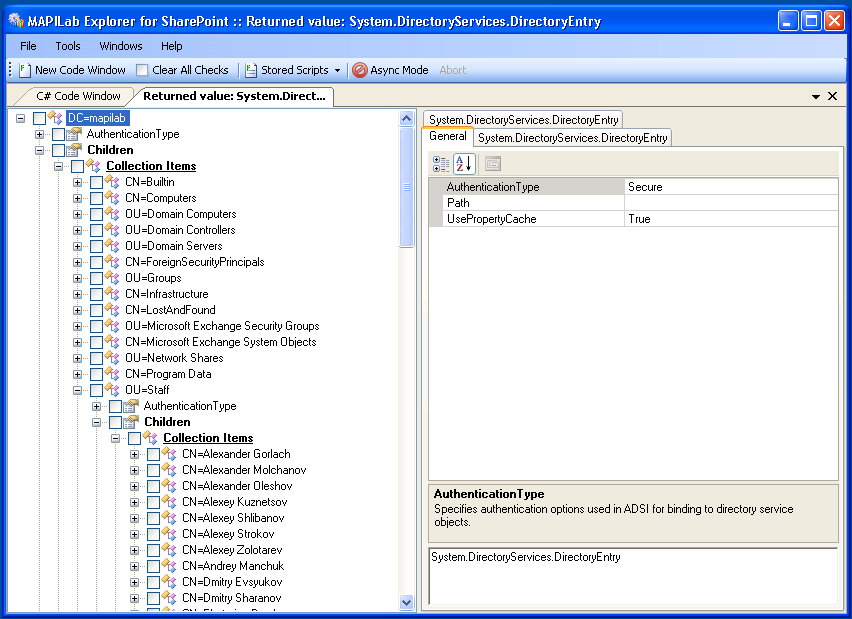Click the icon beside CN=LostAndFound

click(112, 310)
